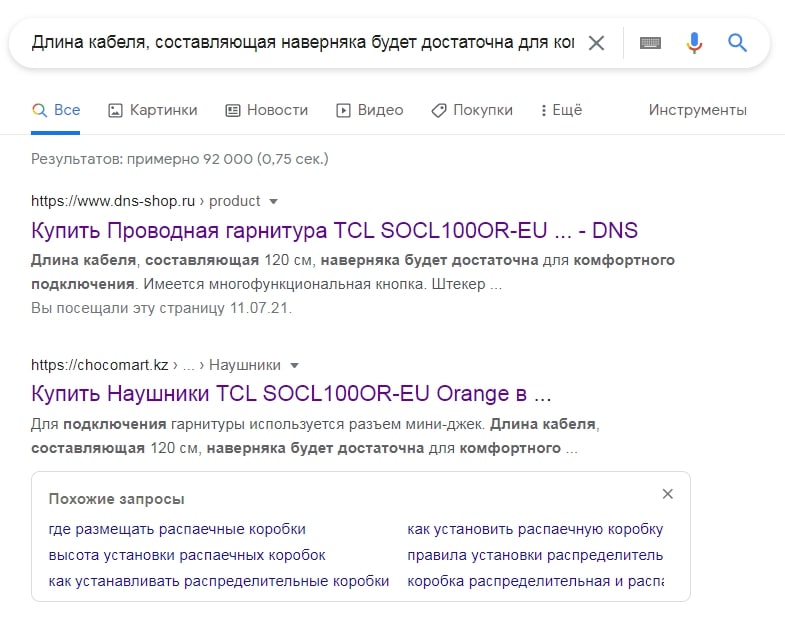Open the Ещё more options menu

tap(561, 110)
